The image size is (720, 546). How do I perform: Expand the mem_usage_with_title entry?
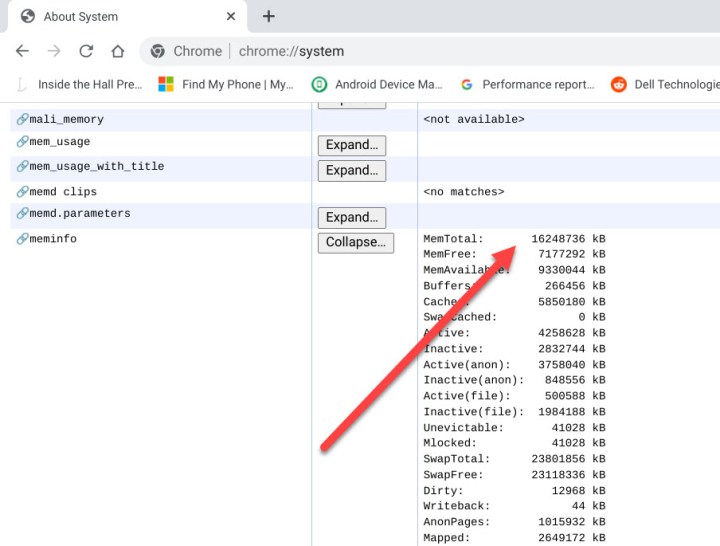(351, 170)
